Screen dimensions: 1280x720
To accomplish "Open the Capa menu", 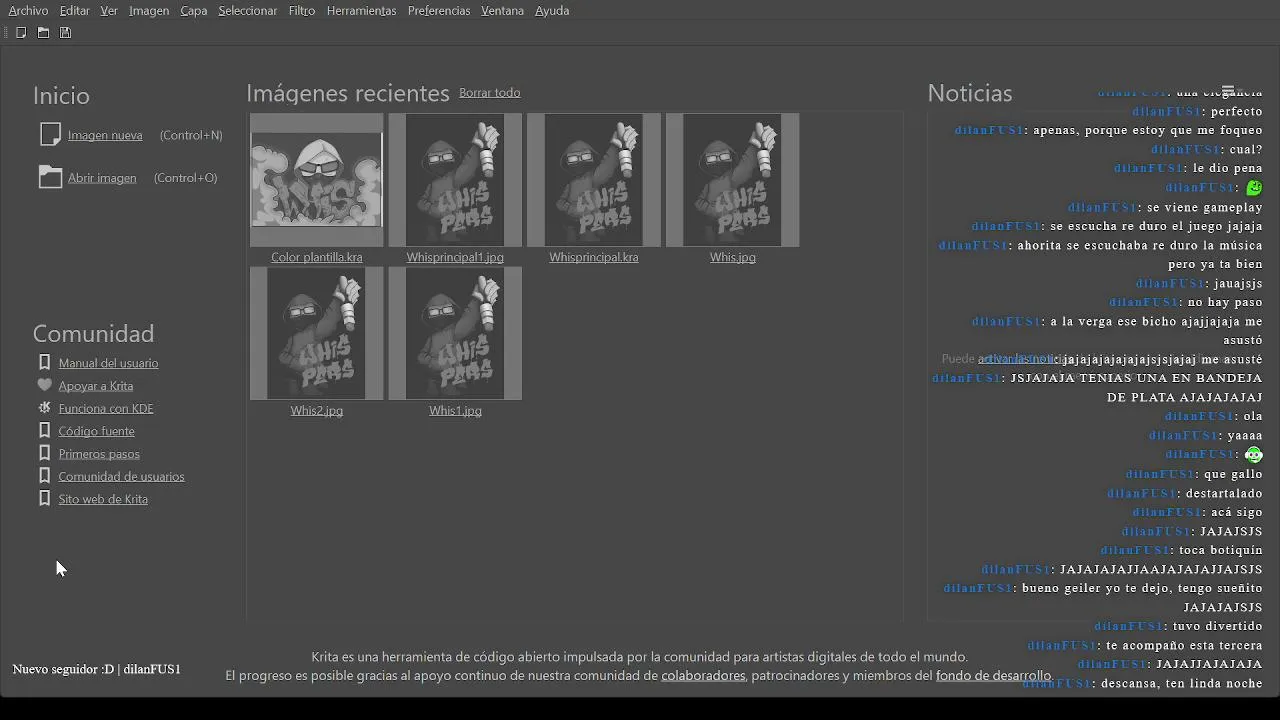I will pos(194,10).
